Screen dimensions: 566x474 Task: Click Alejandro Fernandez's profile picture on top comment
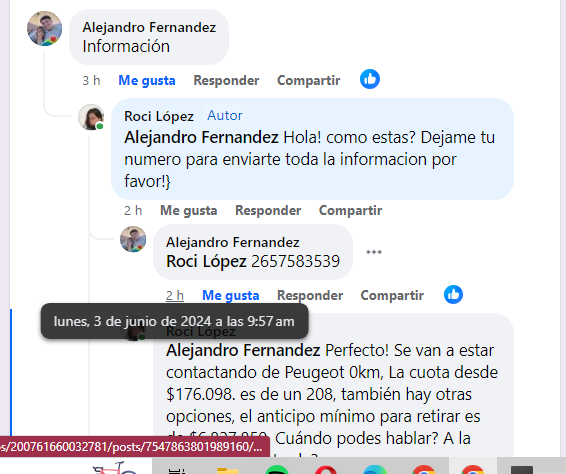click(x=44, y=29)
